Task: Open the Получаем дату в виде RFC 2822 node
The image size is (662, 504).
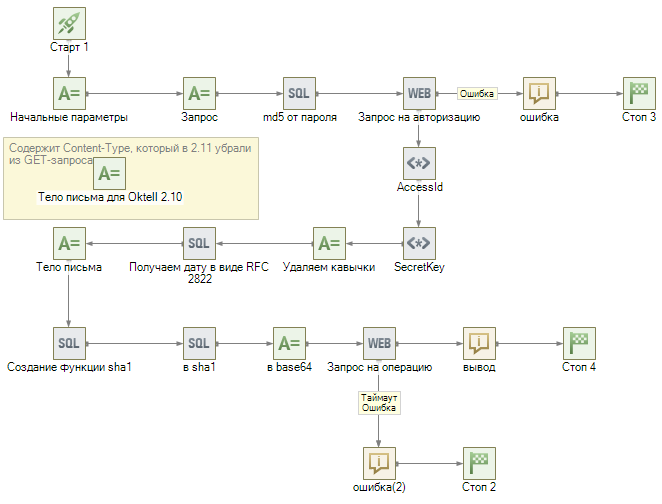Action: pyautogui.click(x=199, y=243)
